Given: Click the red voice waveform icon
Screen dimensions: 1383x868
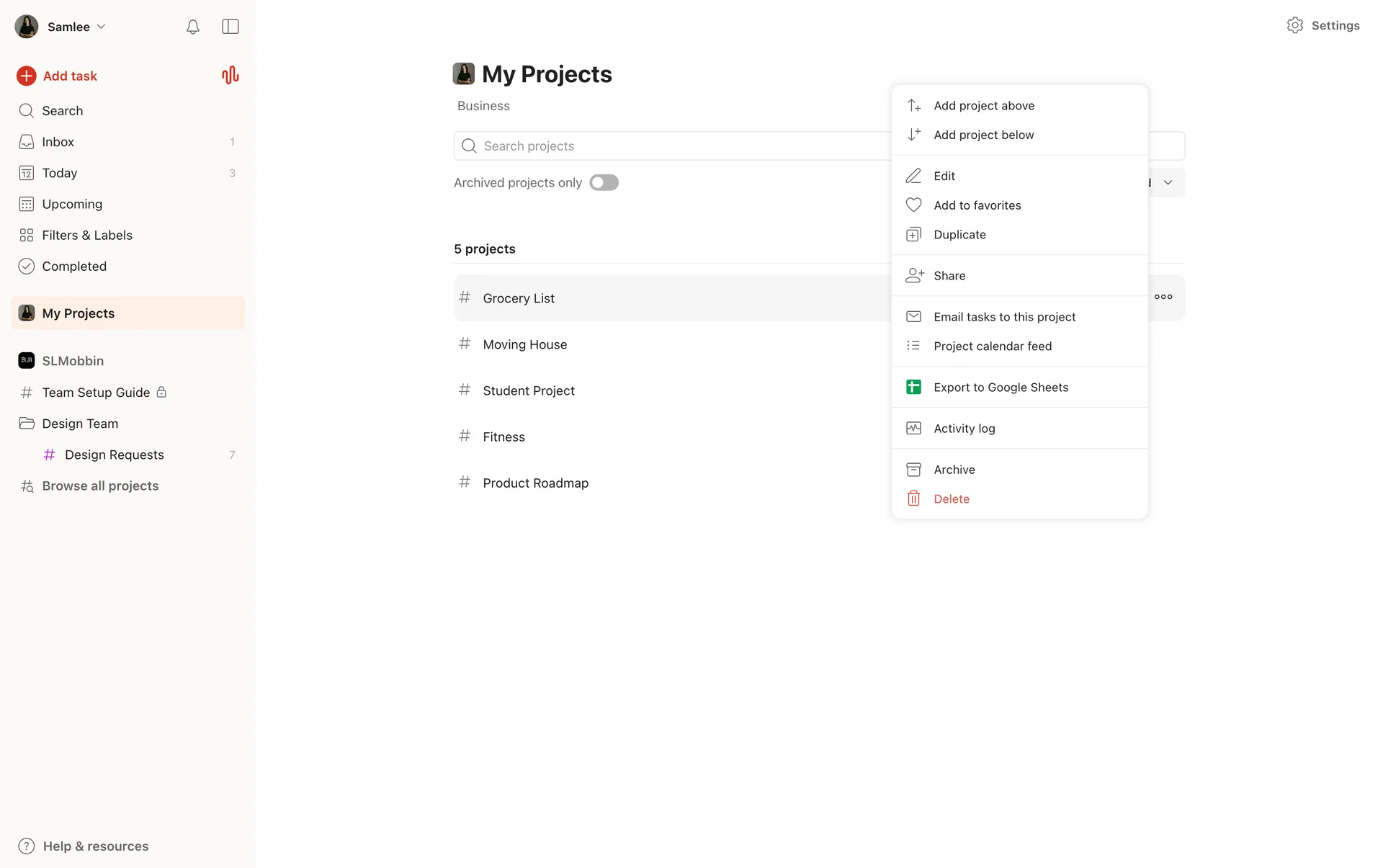Looking at the screenshot, I should [x=230, y=76].
